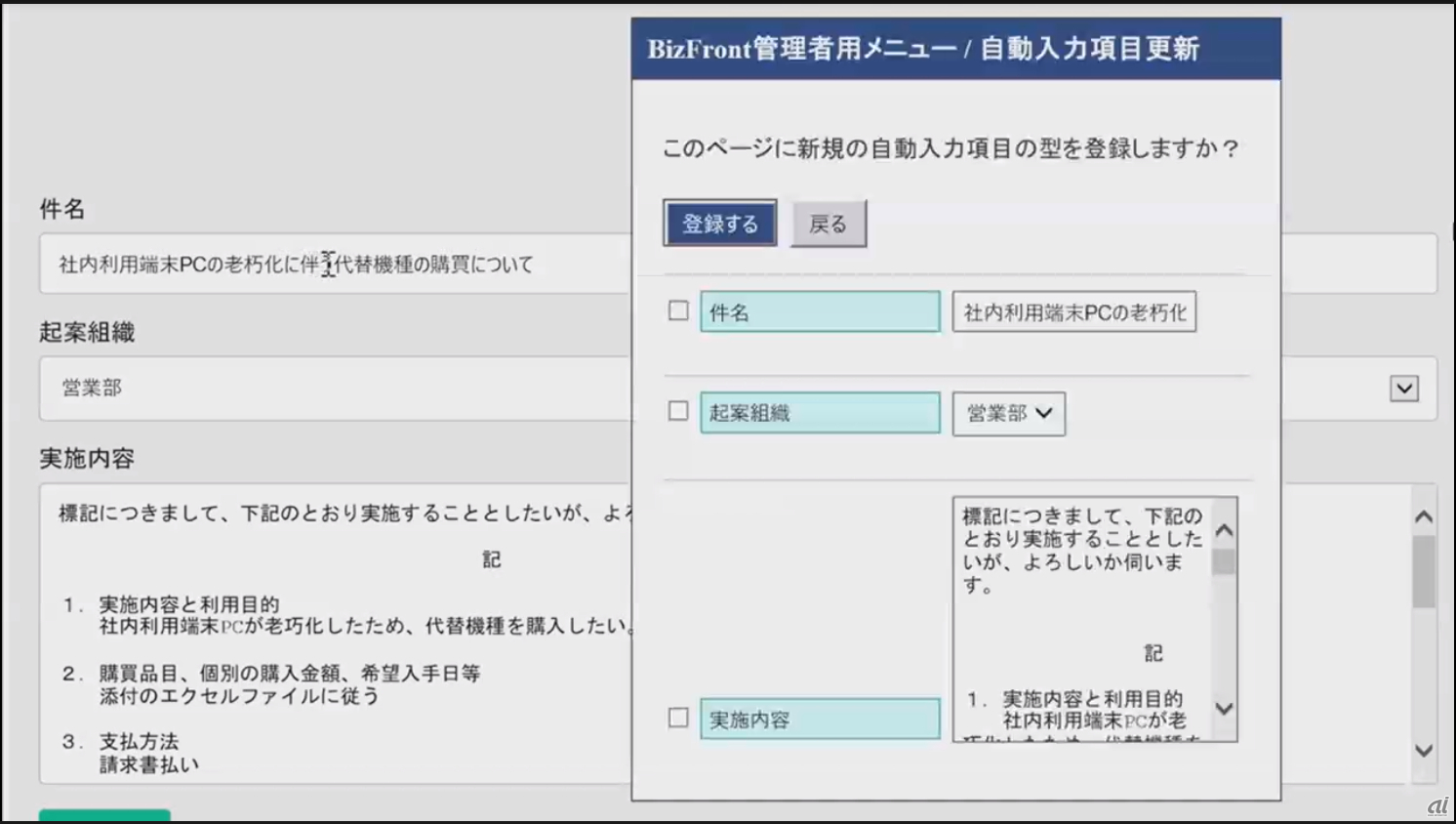
Task: Click the dialog textarea scrollbar thumb
Action: click(x=1224, y=562)
